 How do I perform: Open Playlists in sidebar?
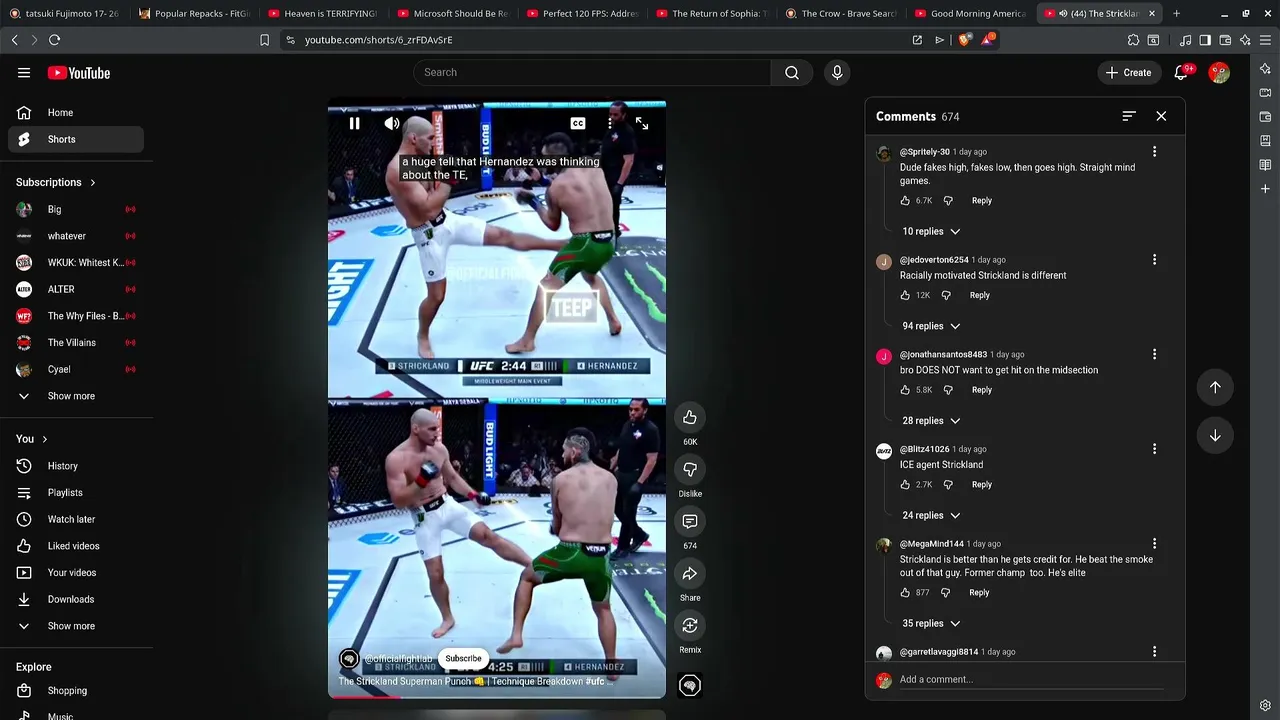[76, 493]
